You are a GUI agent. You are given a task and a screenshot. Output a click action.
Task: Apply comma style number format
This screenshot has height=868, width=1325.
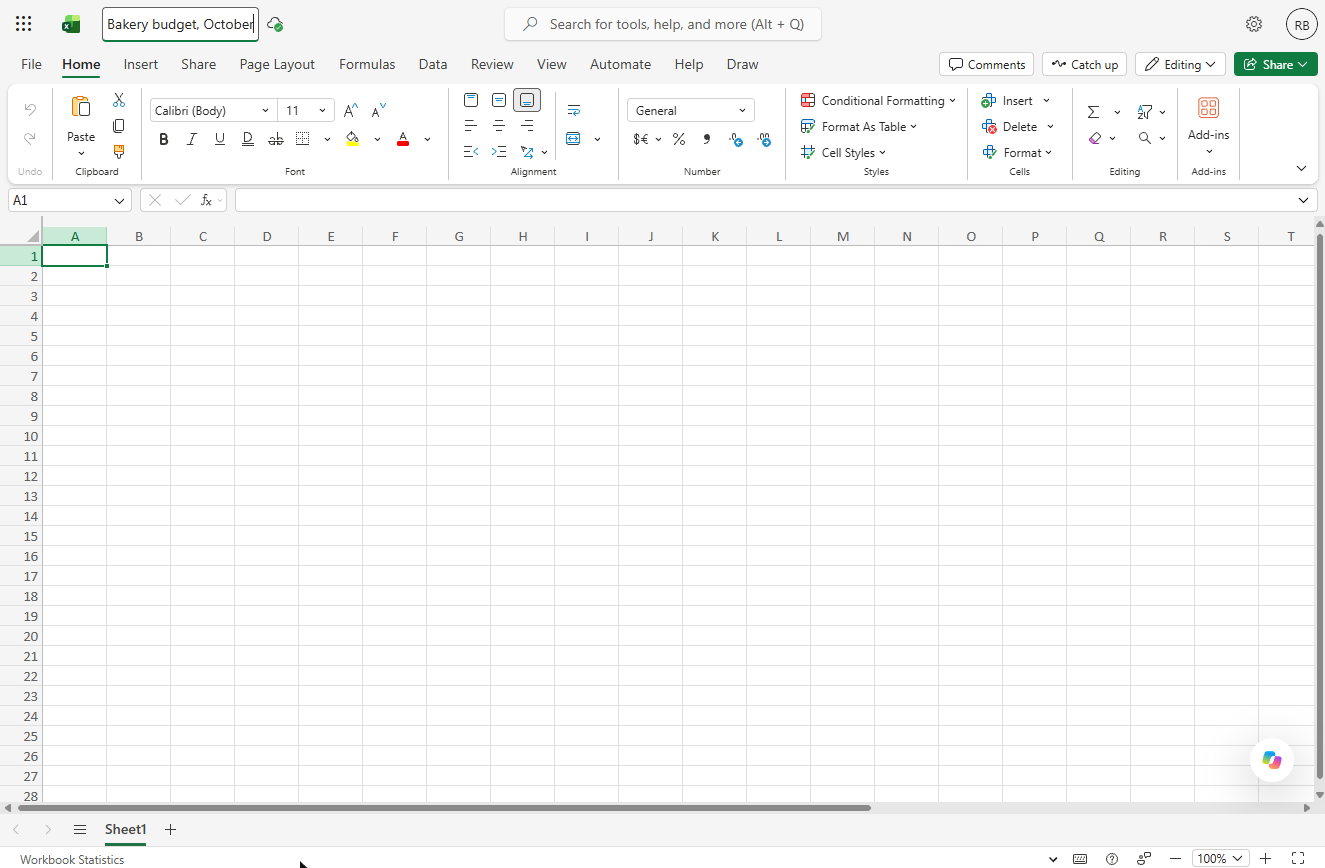[707, 139]
